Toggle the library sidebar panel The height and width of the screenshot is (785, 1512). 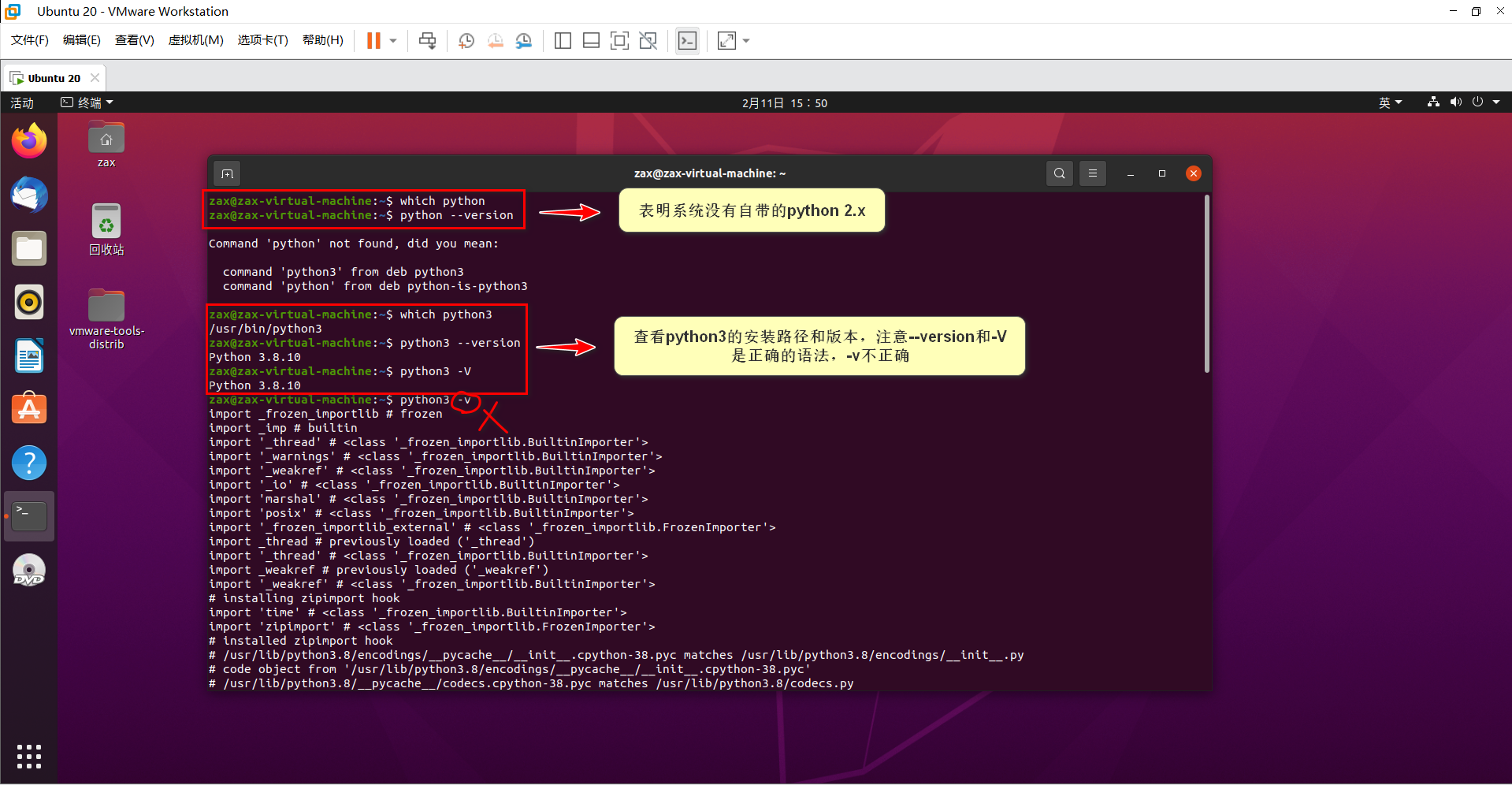pyautogui.click(x=563, y=40)
